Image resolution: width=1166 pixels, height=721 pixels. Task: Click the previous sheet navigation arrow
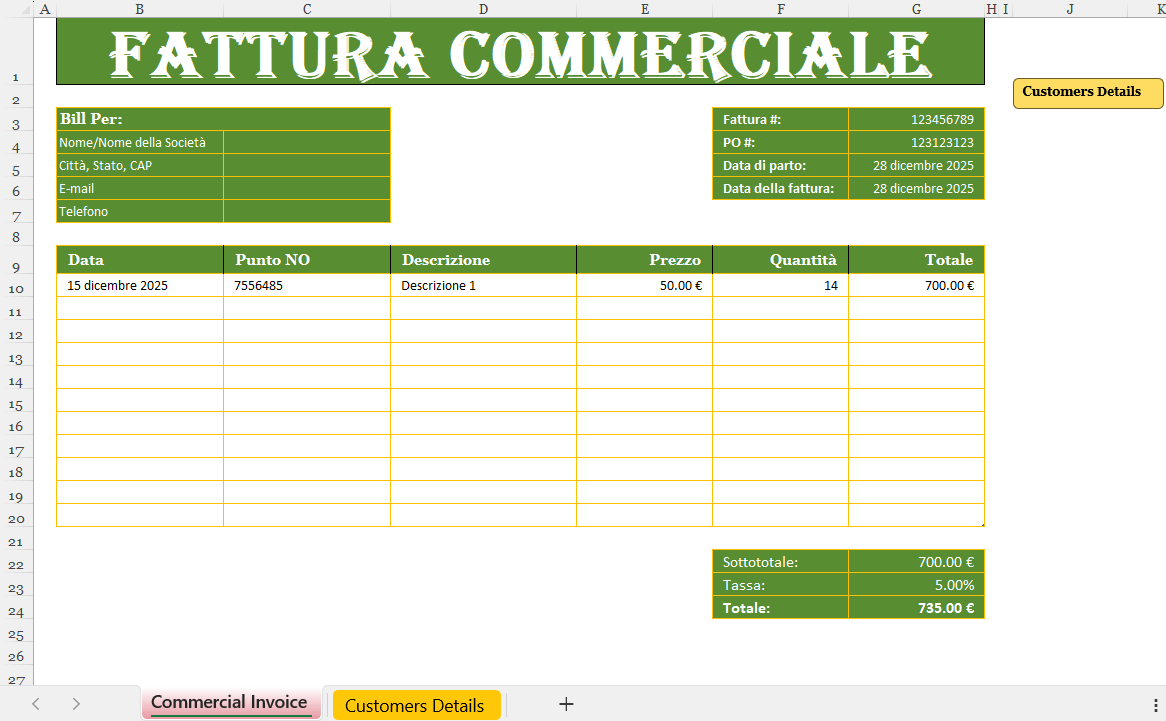36,703
